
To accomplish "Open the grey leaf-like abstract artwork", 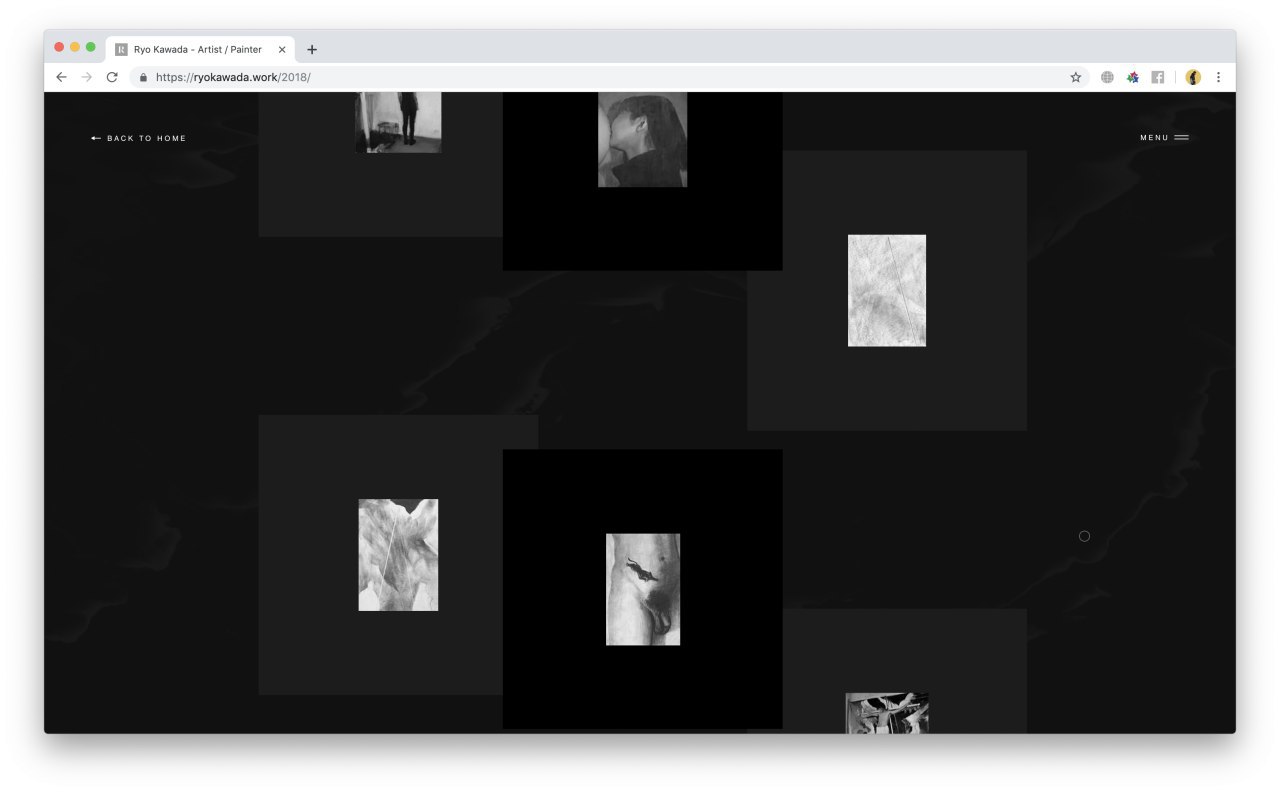I will [398, 555].
